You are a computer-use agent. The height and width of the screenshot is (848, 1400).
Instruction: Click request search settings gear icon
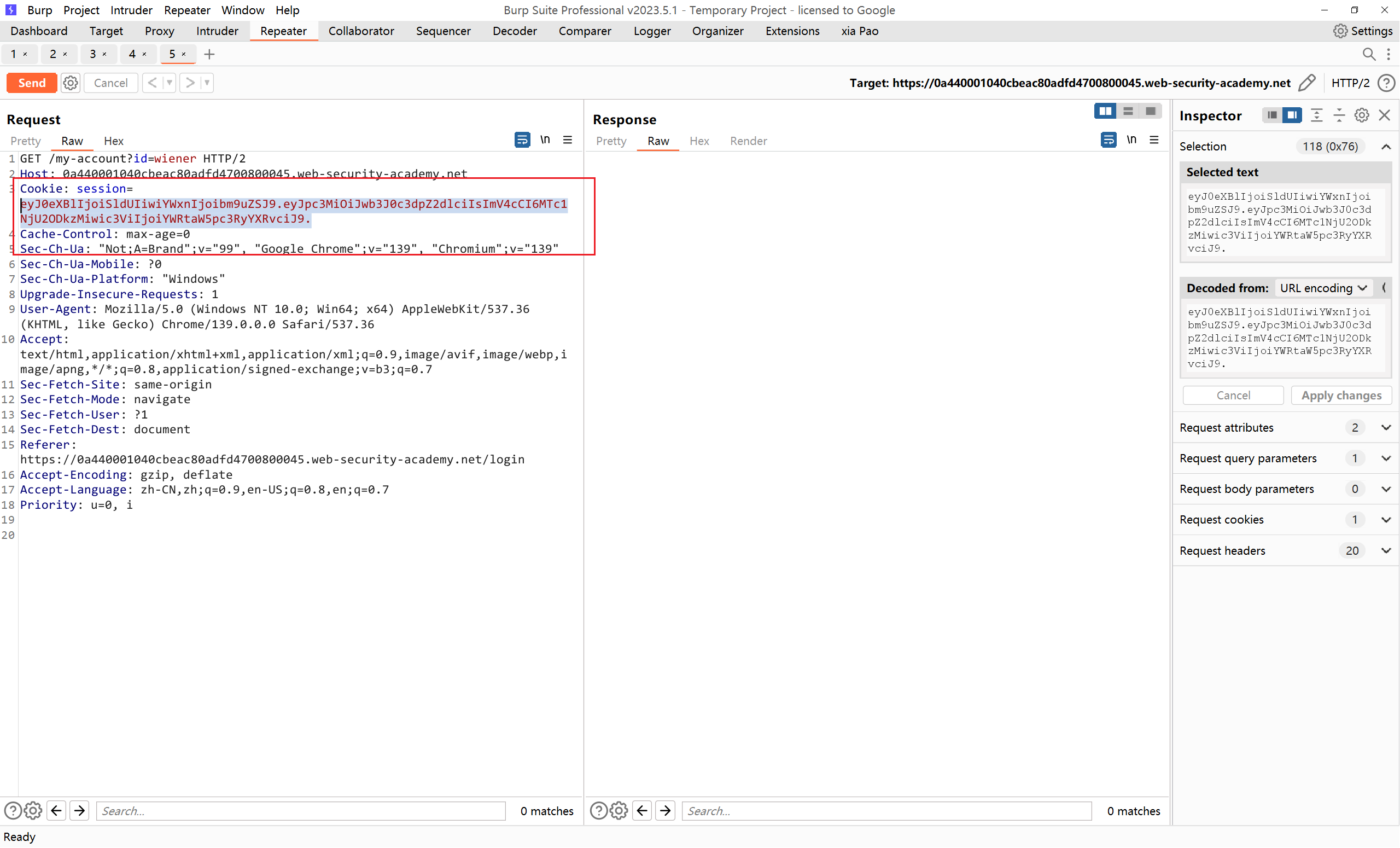[33, 810]
